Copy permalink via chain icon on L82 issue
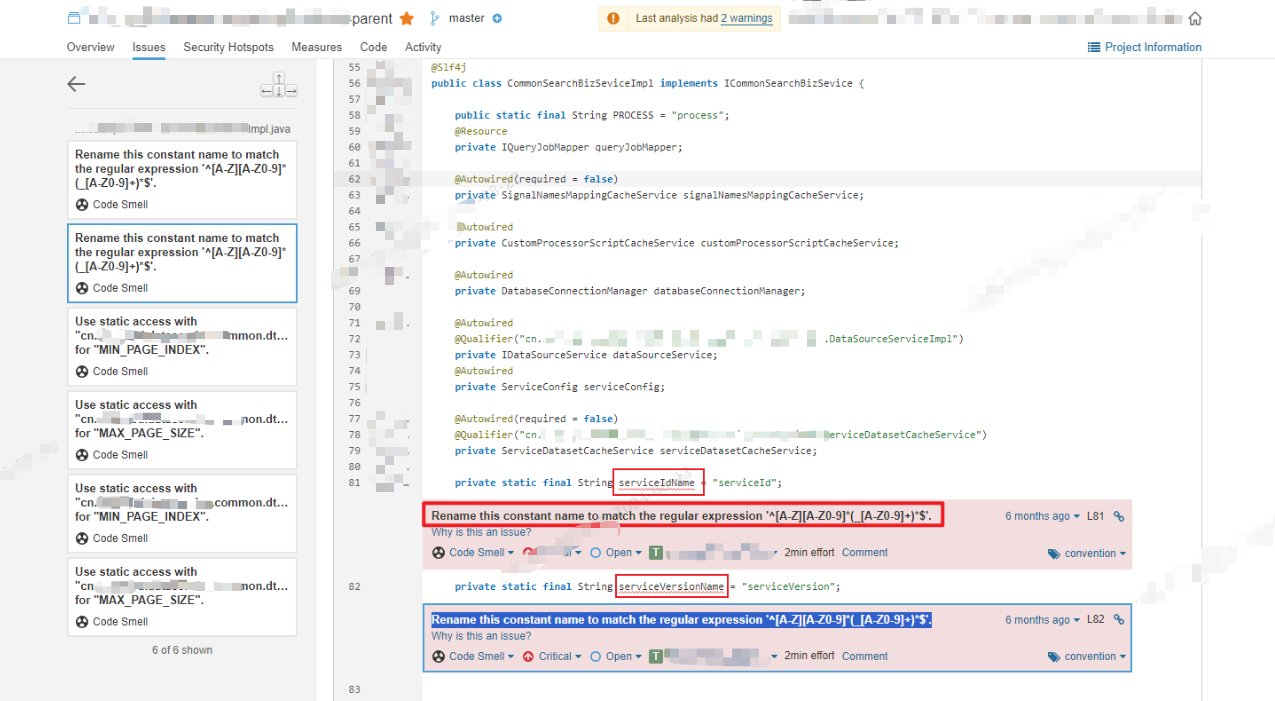1275x701 pixels. tap(1119, 621)
